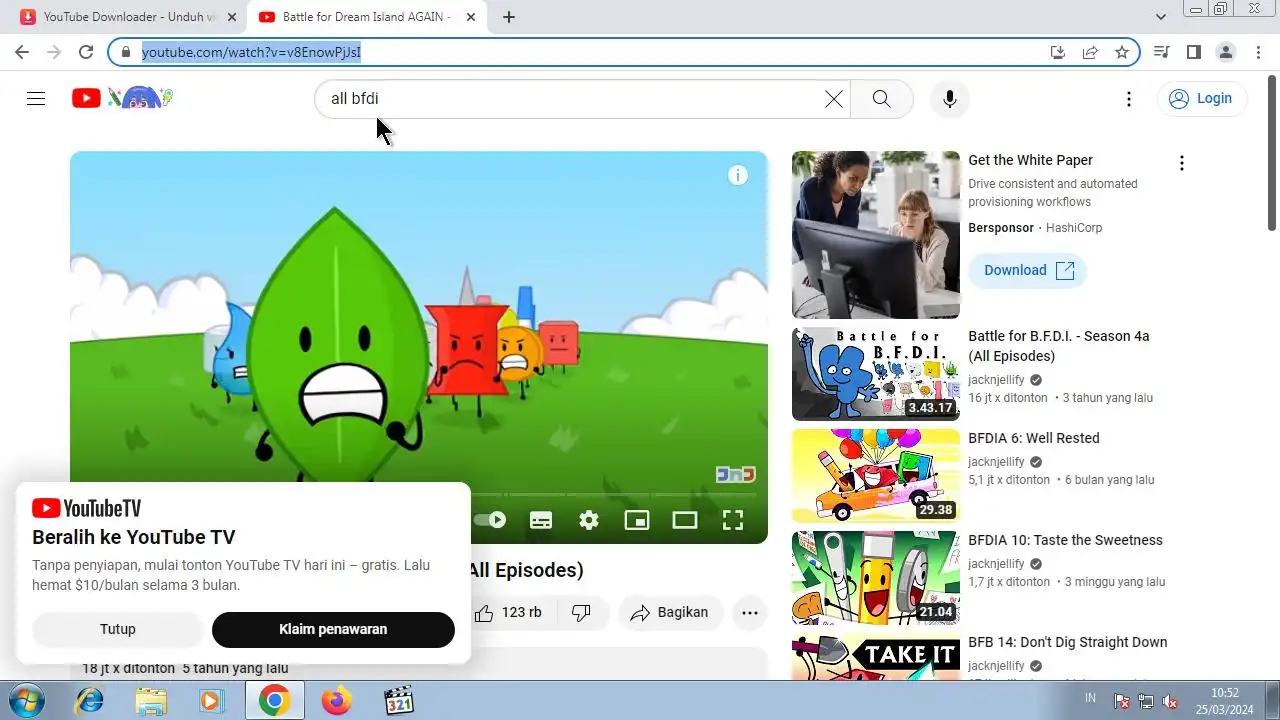This screenshot has height=720, width=1280.
Task: Open a new browser tab
Action: click(x=509, y=17)
